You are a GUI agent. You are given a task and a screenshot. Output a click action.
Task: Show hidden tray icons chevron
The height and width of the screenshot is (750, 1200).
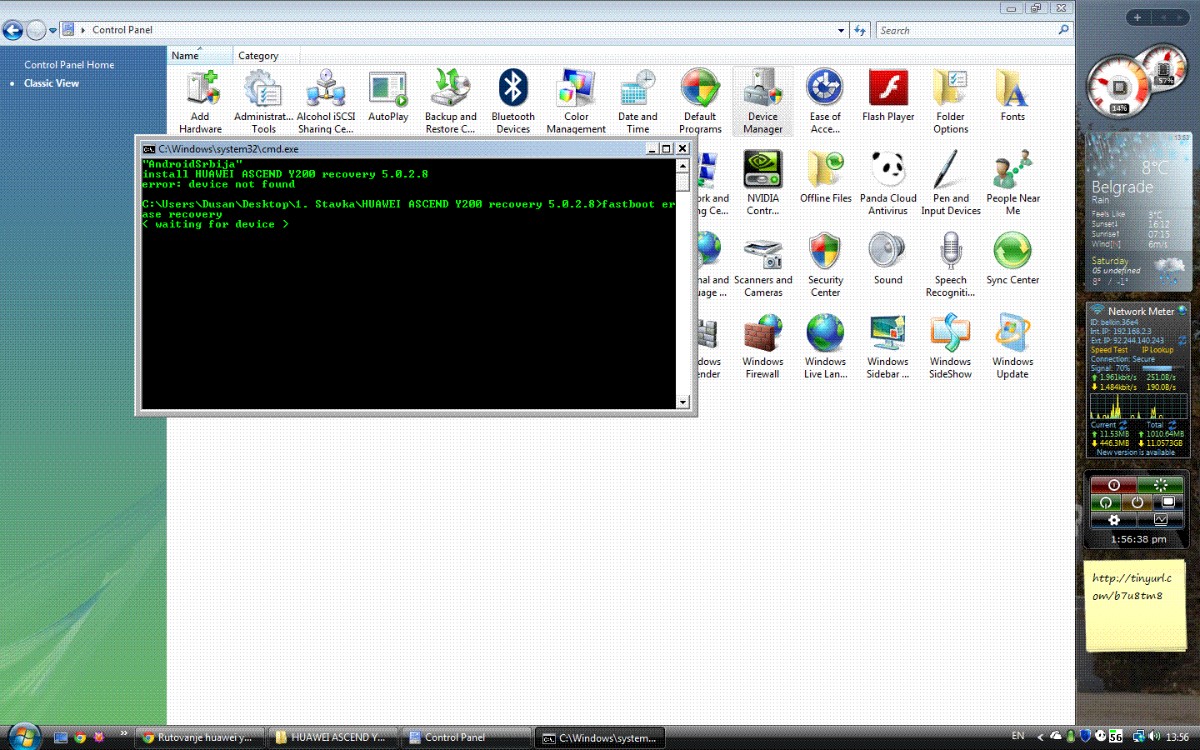click(1040, 737)
